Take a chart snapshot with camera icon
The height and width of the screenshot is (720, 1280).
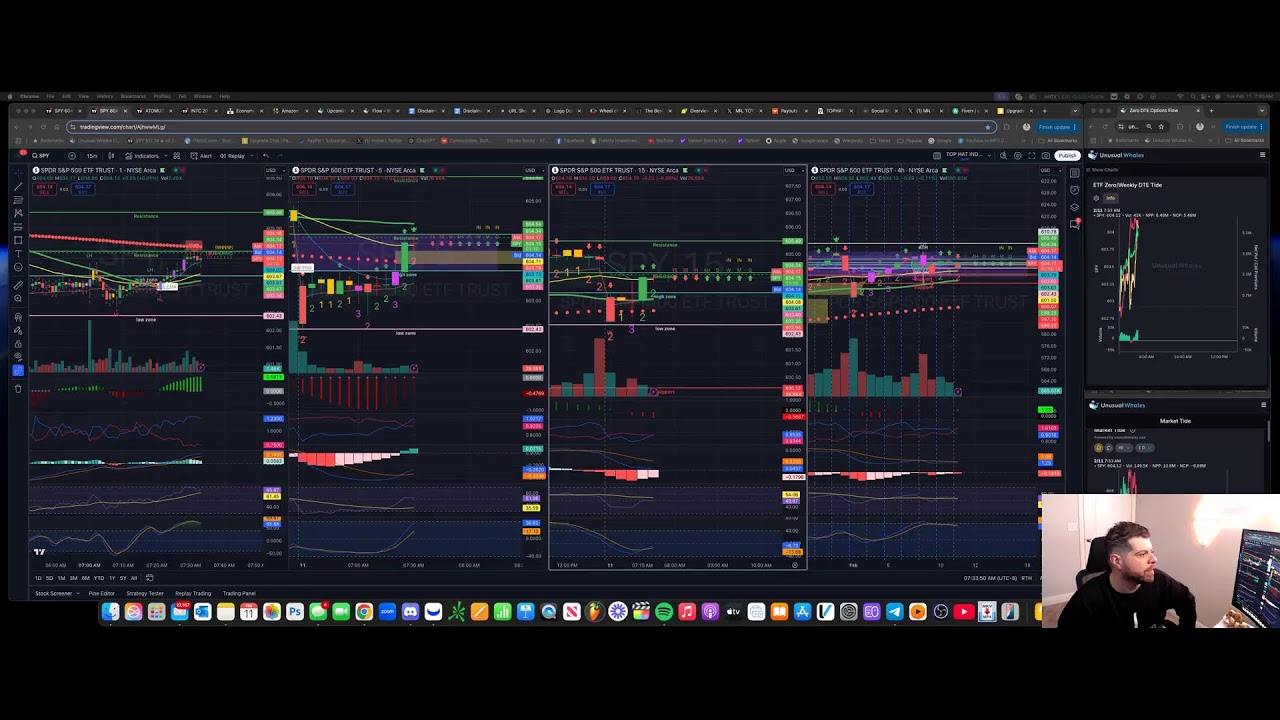pos(1046,156)
